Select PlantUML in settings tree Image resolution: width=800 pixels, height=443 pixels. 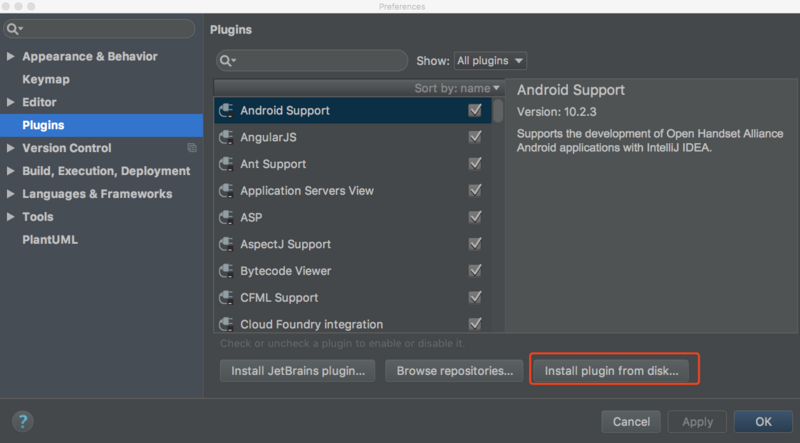pos(50,240)
